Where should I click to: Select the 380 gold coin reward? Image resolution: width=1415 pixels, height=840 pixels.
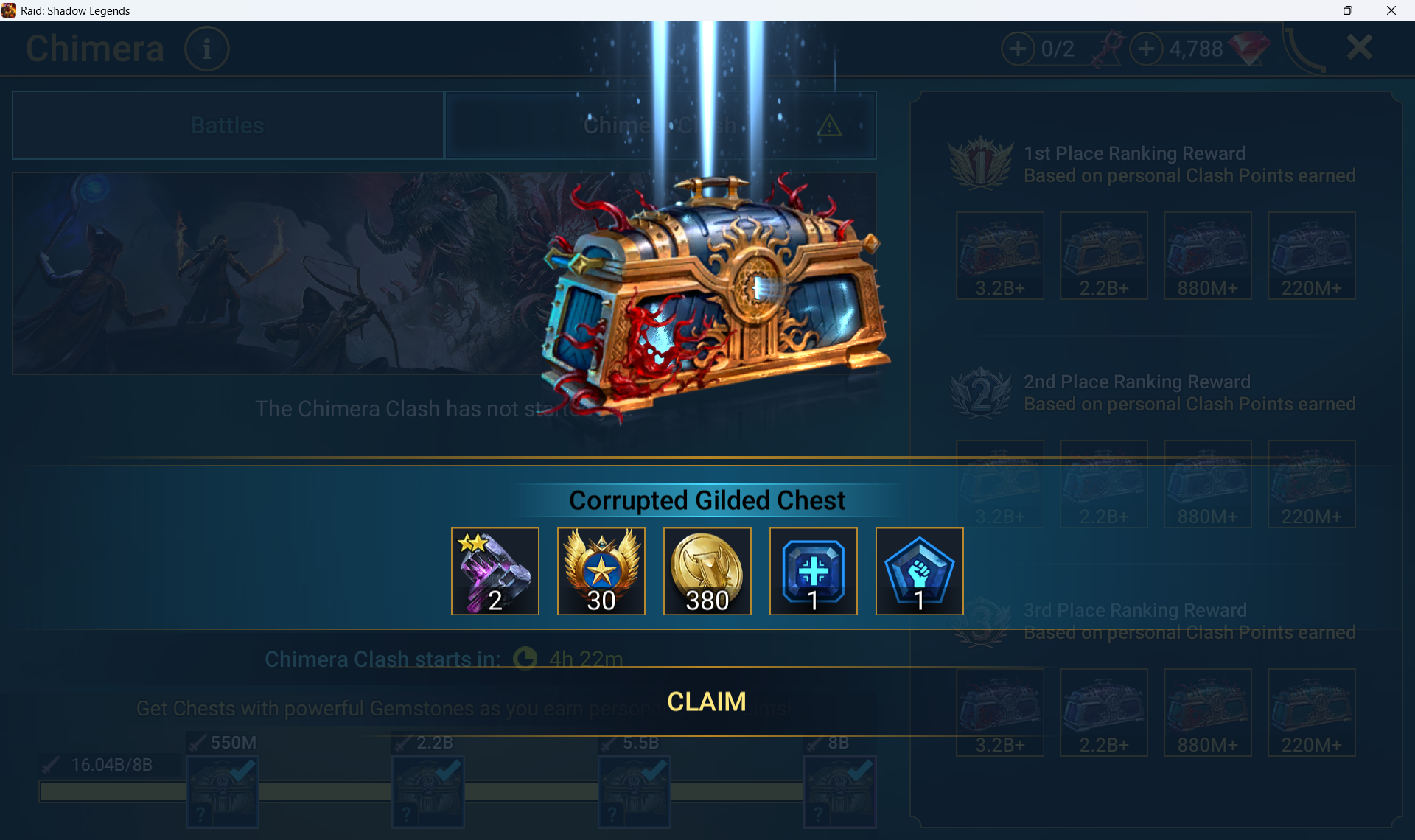[707, 571]
